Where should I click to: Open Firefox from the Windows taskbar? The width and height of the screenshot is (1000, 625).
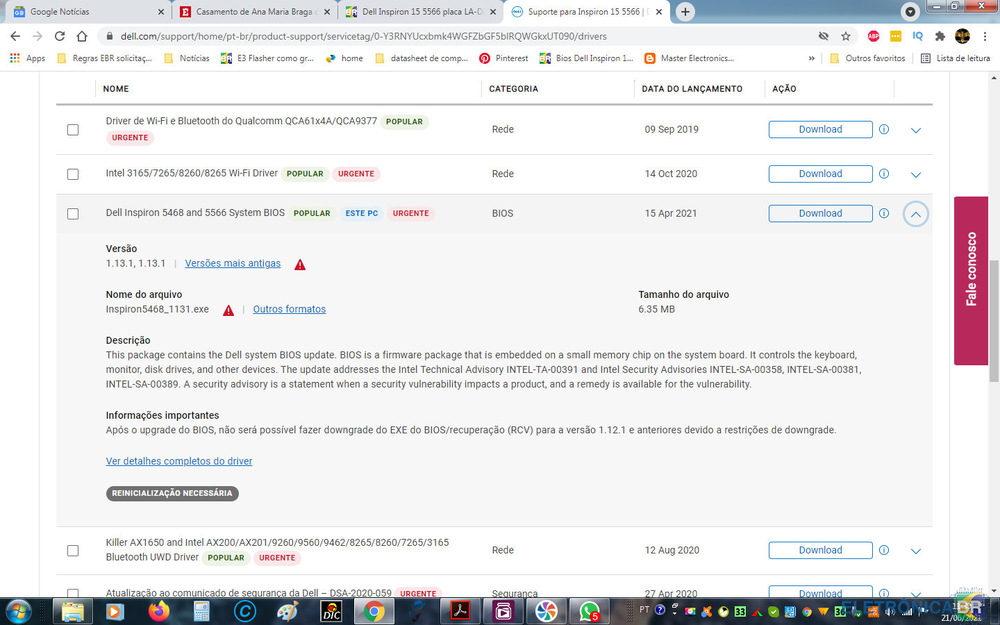click(158, 610)
